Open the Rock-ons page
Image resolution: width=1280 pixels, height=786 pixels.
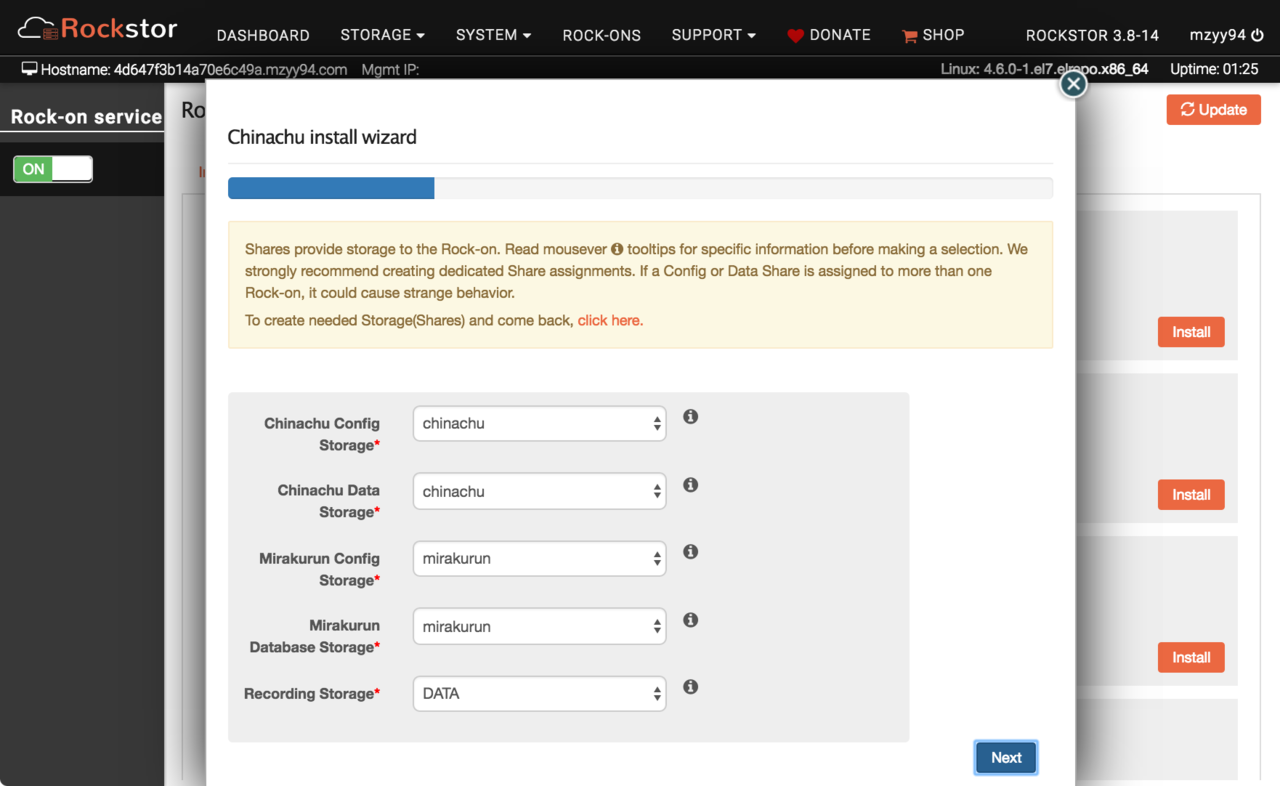pyautogui.click(x=601, y=35)
